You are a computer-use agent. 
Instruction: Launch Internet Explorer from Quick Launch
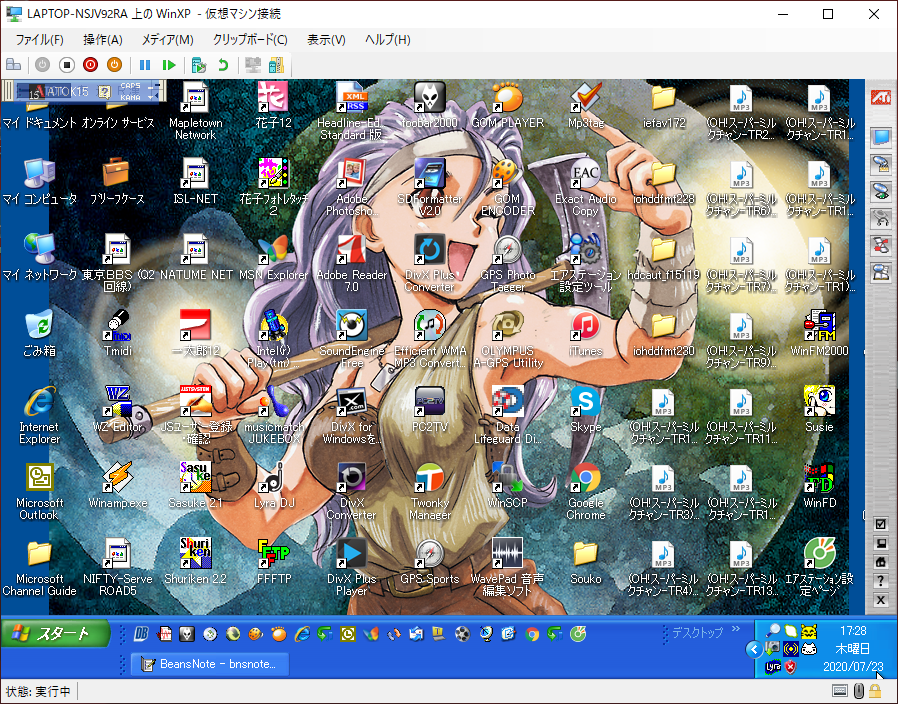302,634
